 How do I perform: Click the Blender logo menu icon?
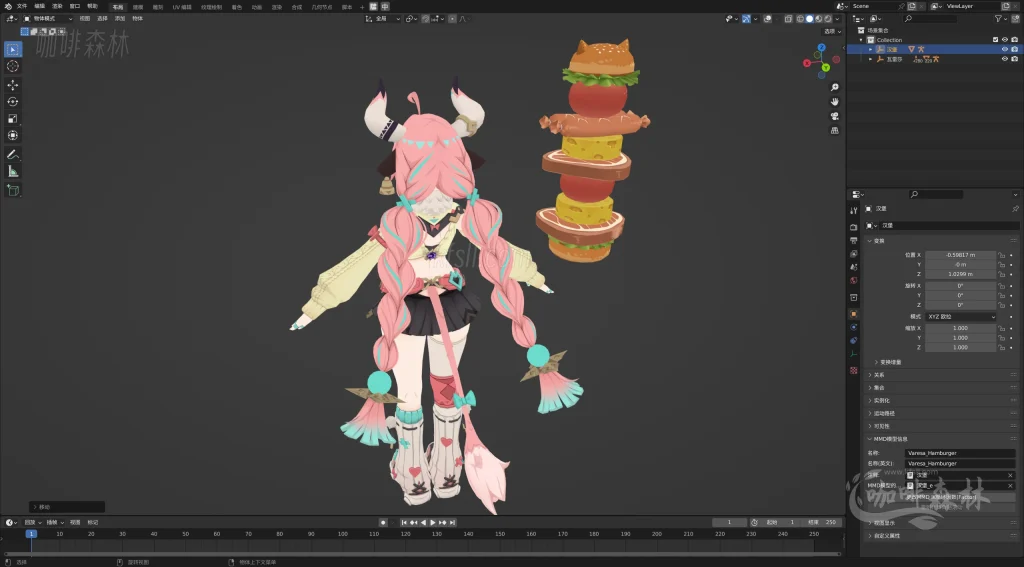point(8,6)
